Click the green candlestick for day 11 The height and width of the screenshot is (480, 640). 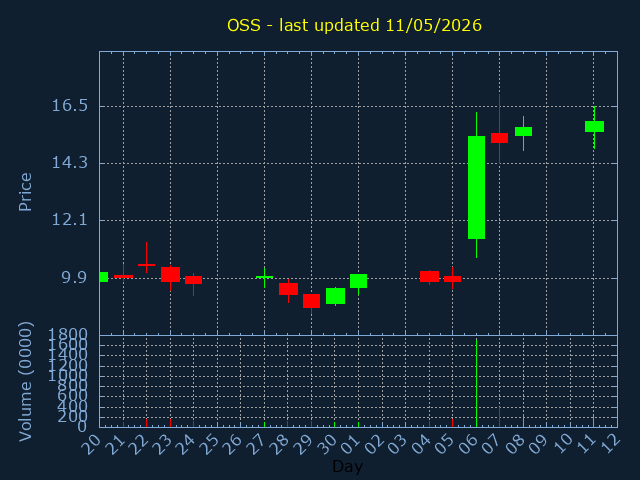tap(594, 127)
